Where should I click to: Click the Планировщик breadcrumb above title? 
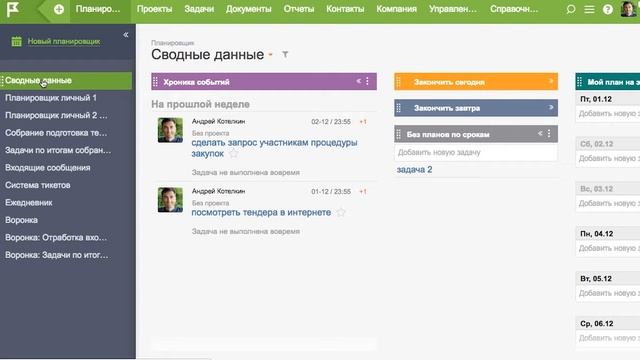(x=172, y=43)
